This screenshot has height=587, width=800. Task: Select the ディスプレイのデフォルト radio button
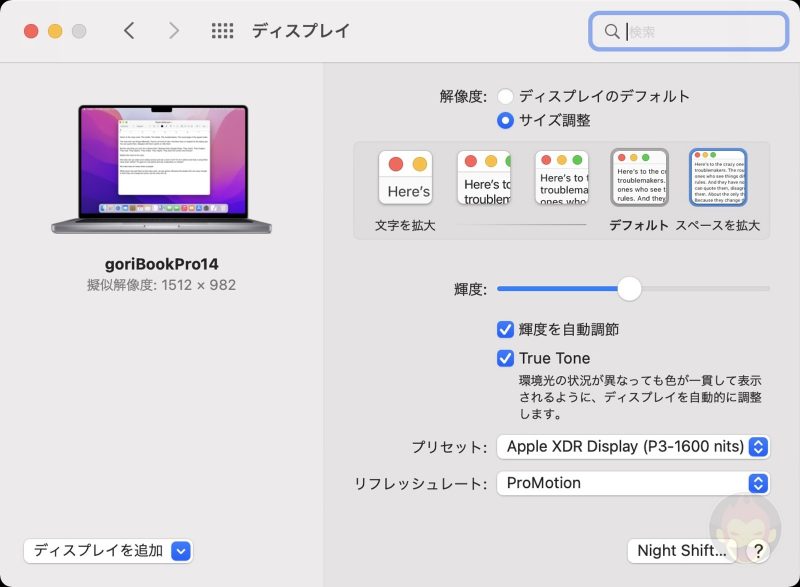[507, 96]
